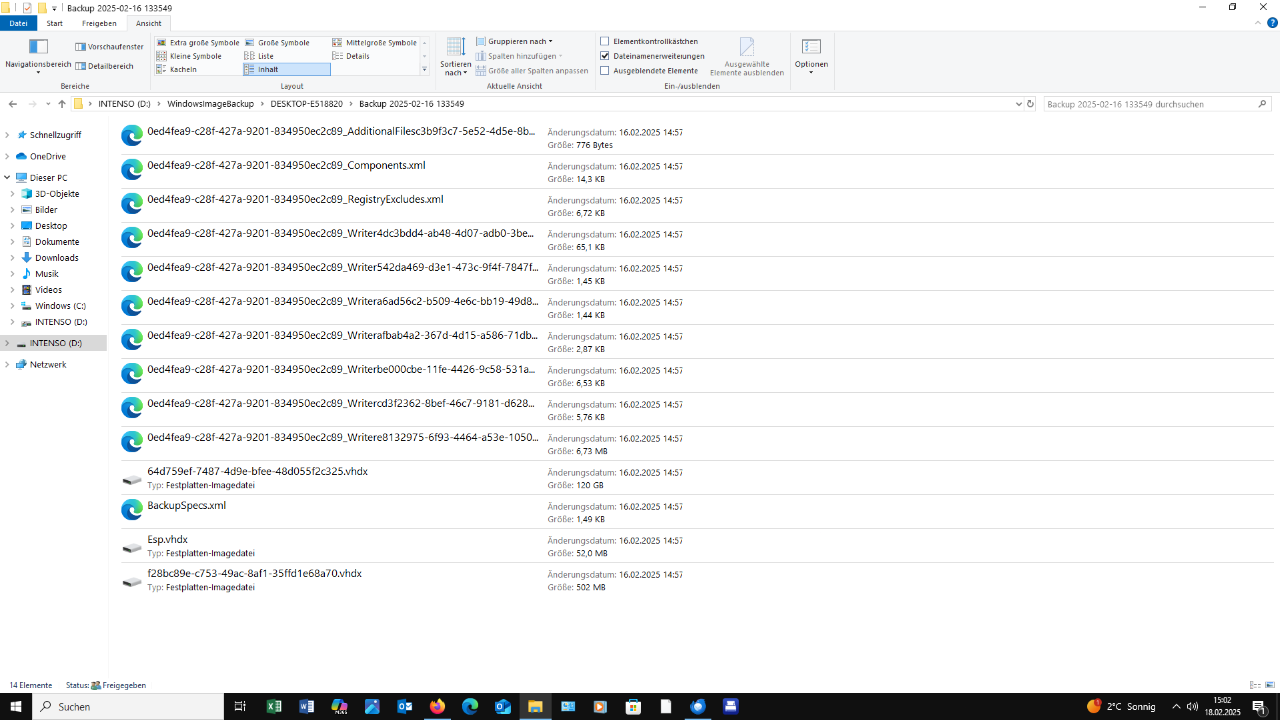Image resolution: width=1280 pixels, height=720 pixels.
Task: Click WindowsImageBackup in address path
Action: pyautogui.click(x=210, y=104)
